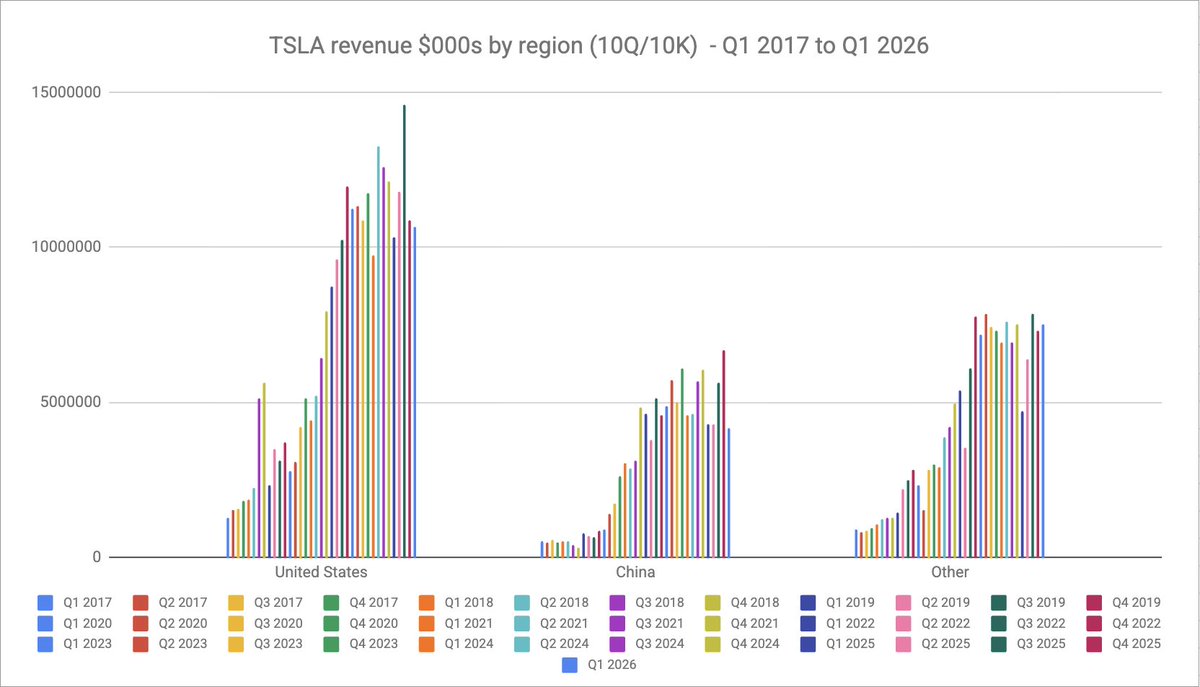Select the 'Q4 2020' legend label
This screenshot has width=1200, height=687.
click(373, 623)
